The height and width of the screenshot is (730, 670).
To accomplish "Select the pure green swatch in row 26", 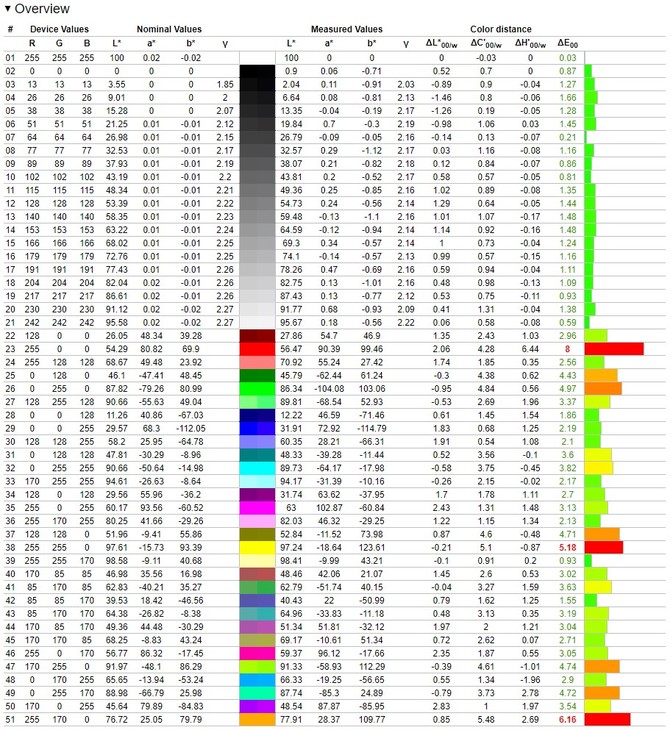I will (x=257, y=389).
